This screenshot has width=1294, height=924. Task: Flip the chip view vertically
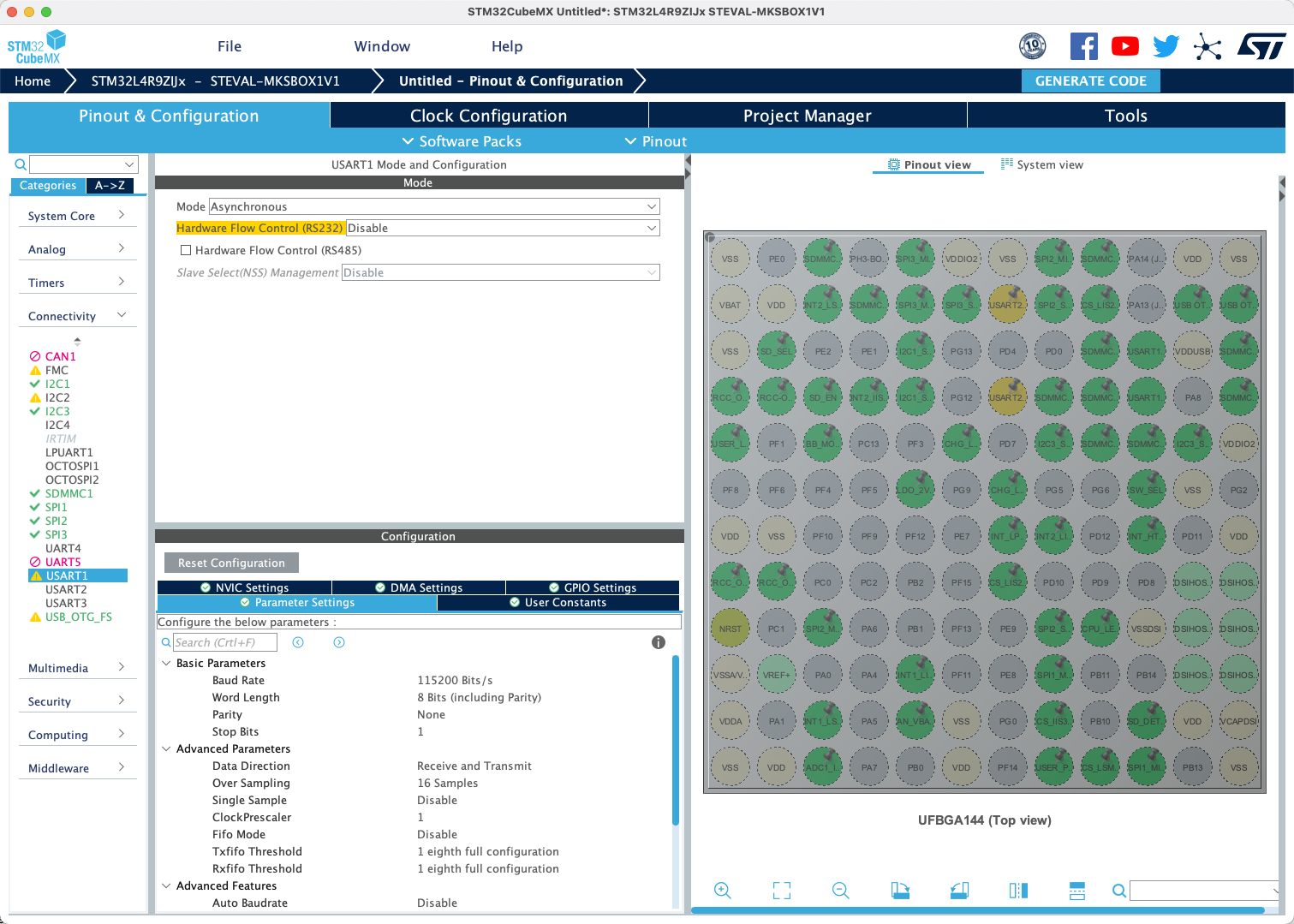pos(1077,891)
